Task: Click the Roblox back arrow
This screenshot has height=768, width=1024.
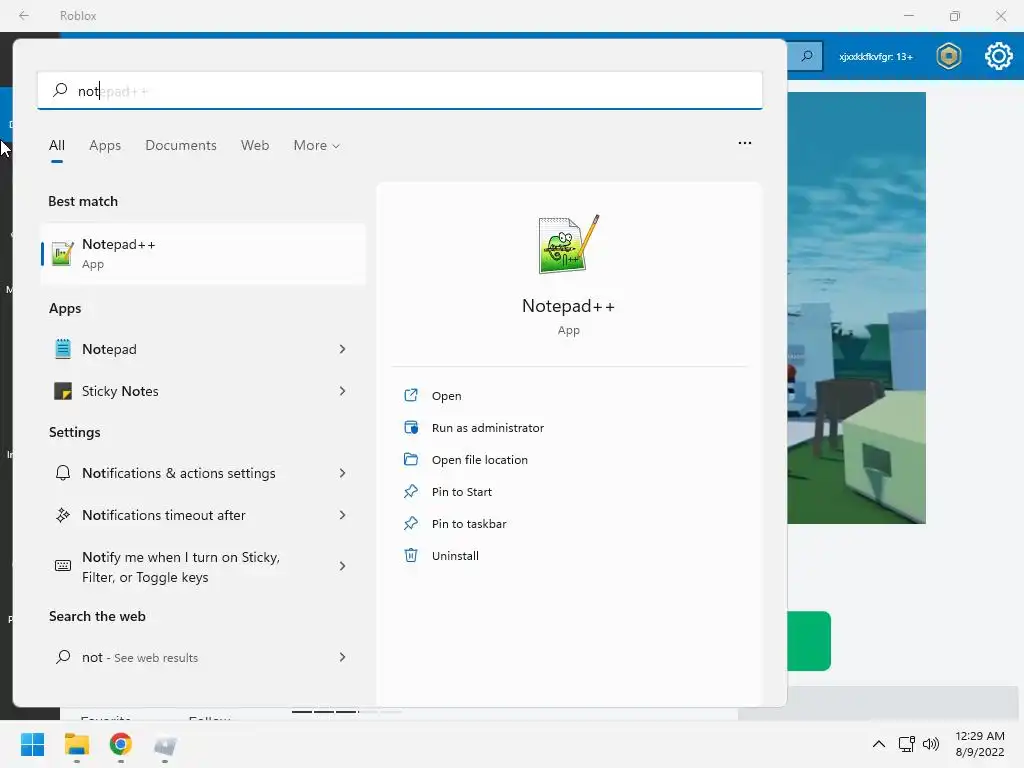Action: (24, 15)
